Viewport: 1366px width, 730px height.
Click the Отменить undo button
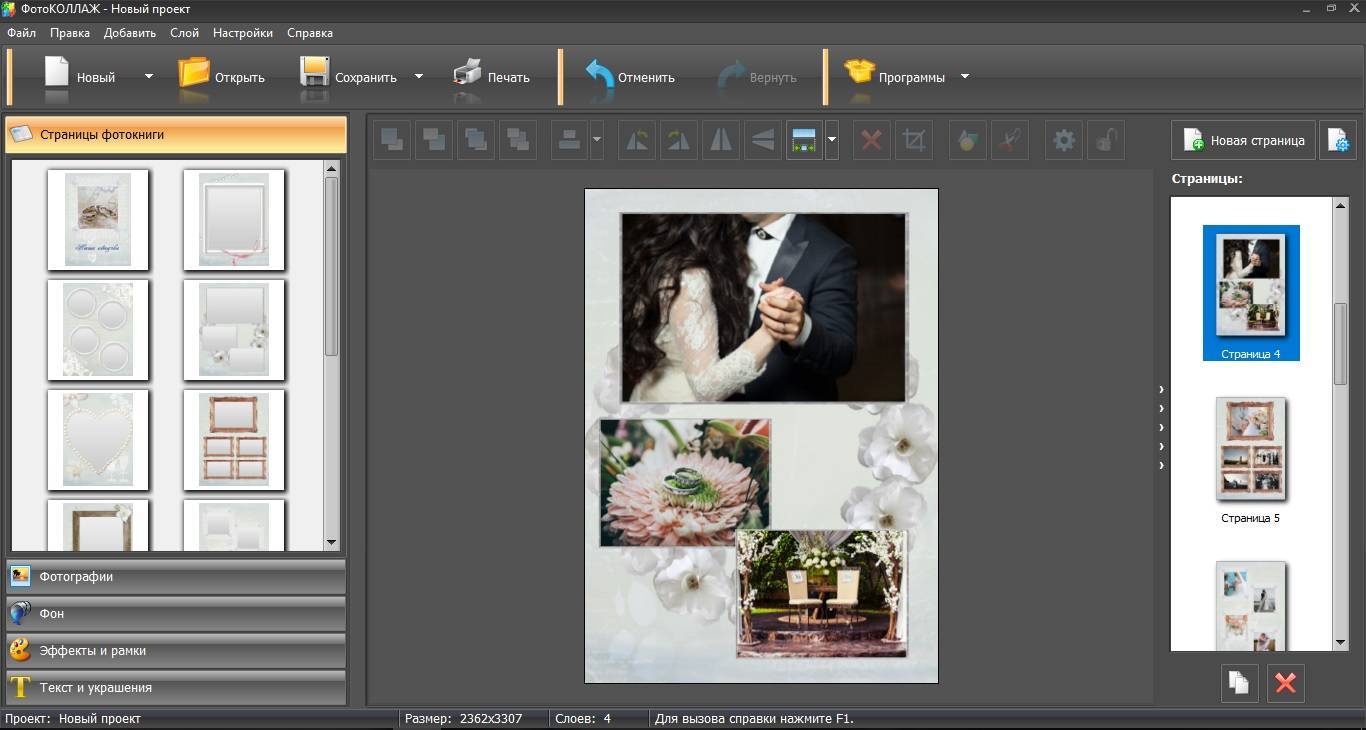(x=630, y=77)
